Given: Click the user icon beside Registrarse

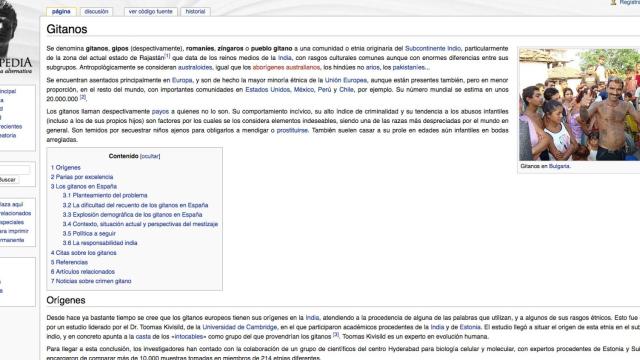Looking at the screenshot, I should 613,2.
